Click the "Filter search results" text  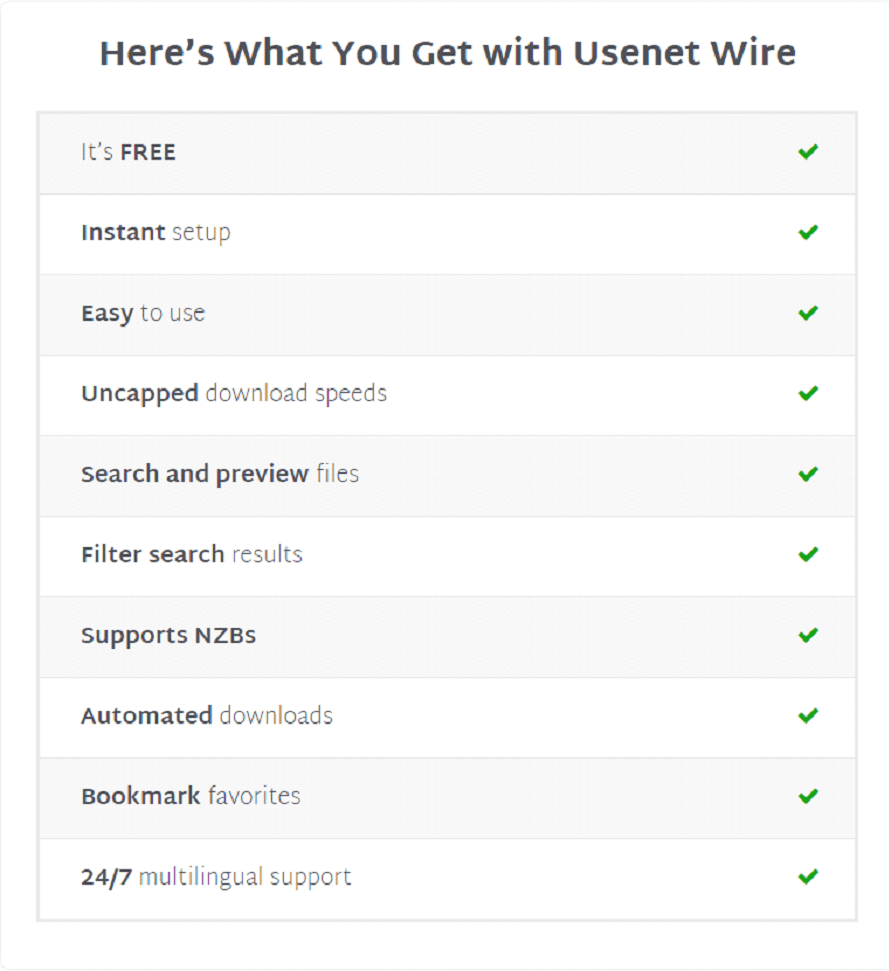pyautogui.click(x=191, y=555)
